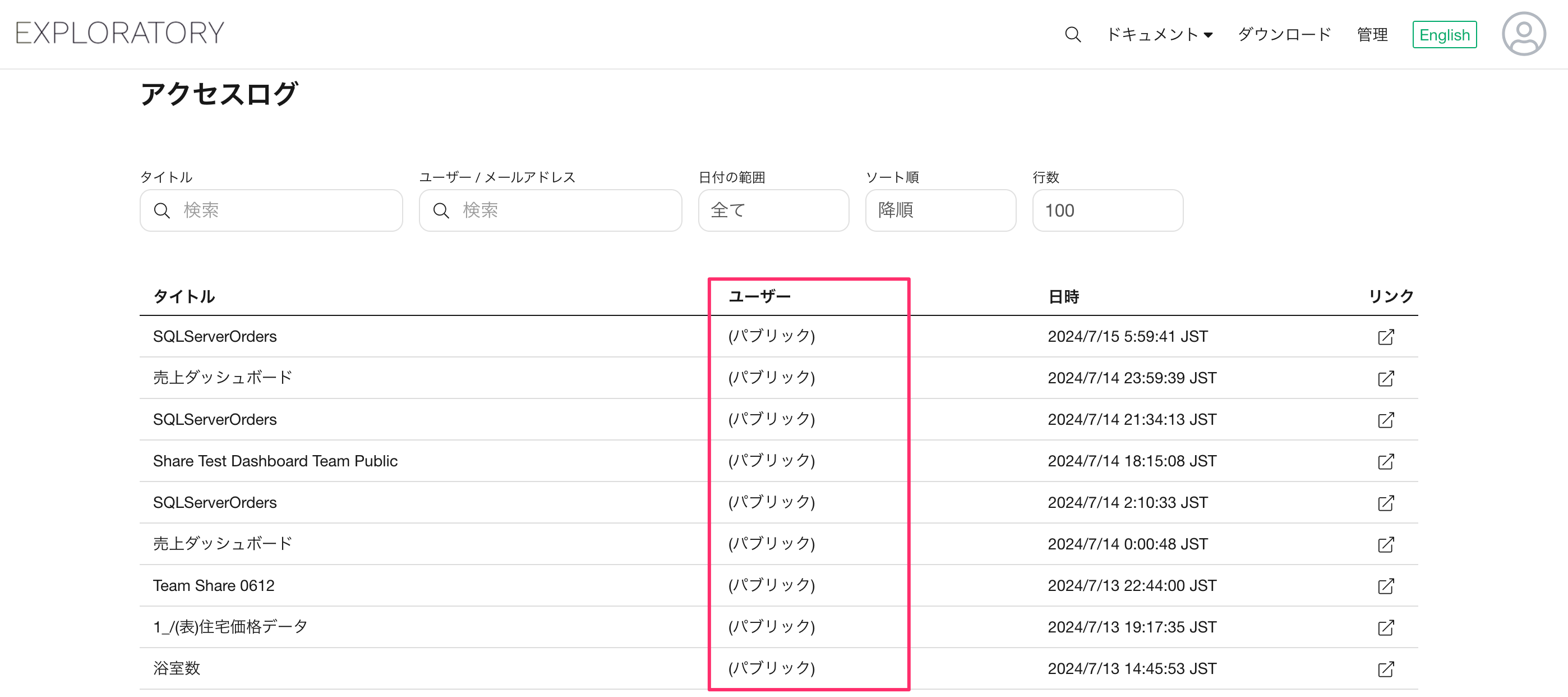This screenshot has height=697, width=1568.
Task: Open link icon for SQLServerOrders 2024/7/15 5:59:41
Action: 1386,337
